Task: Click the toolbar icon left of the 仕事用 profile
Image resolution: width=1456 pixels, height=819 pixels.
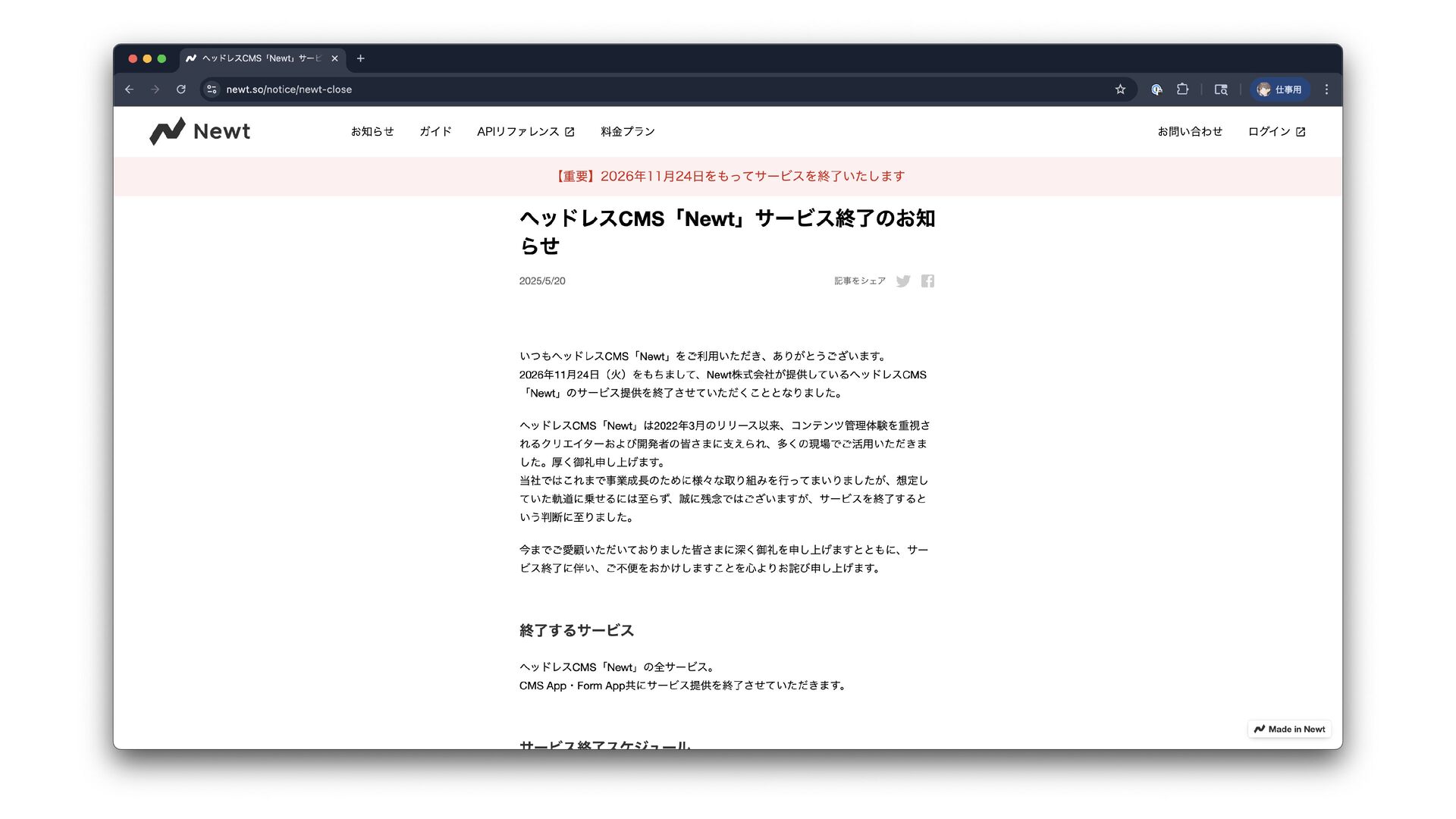Action: [x=1221, y=89]
